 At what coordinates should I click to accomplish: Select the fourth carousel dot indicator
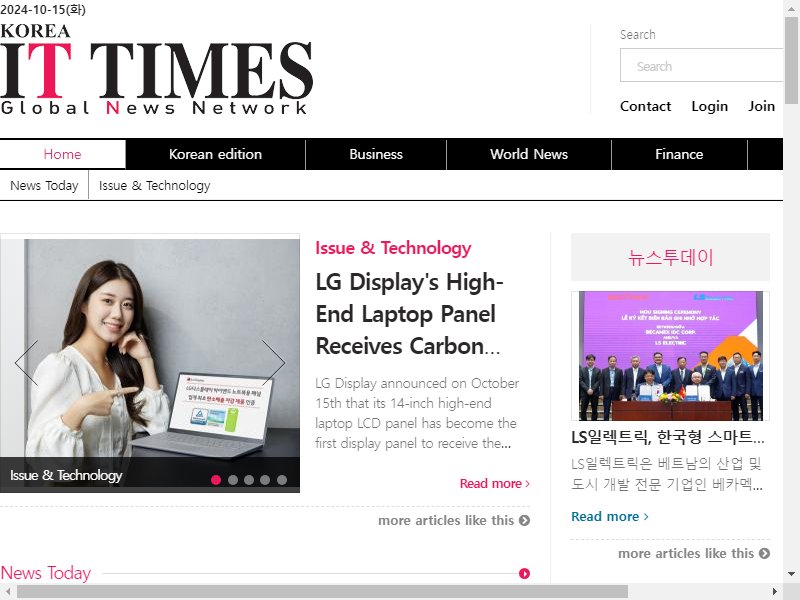coord(265,480)
